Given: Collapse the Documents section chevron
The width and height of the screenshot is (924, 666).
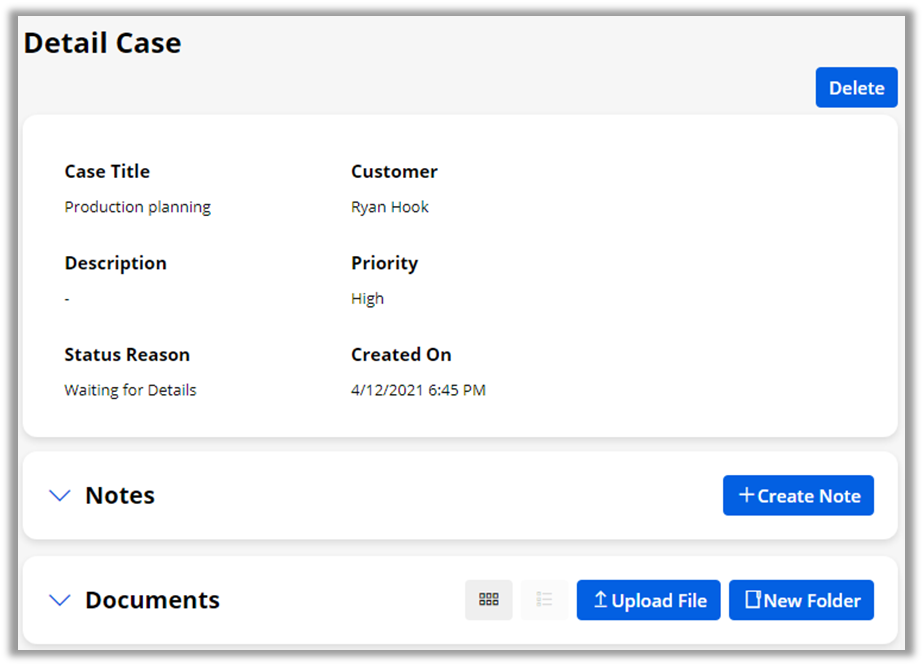Looking at the screenshot, I should pyautogui.click(x=60, y=600).
